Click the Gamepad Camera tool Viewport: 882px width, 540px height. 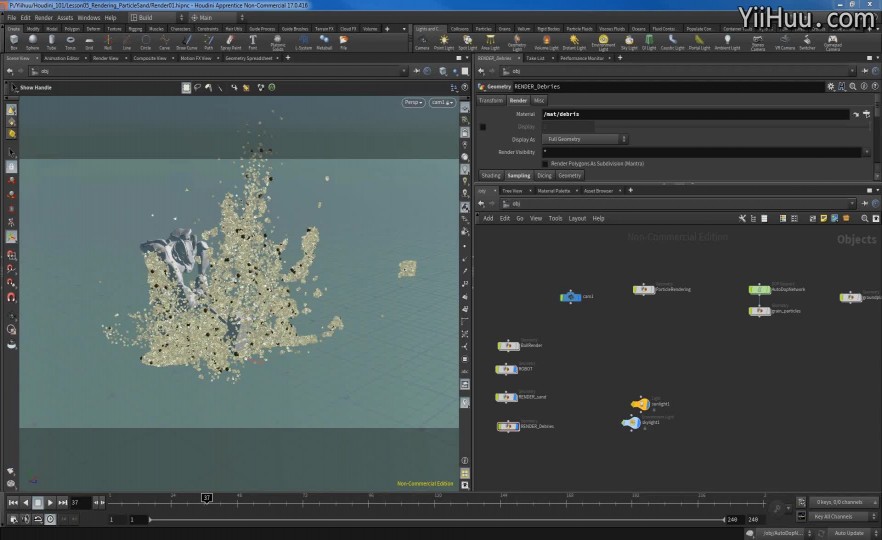click(832, 43)
